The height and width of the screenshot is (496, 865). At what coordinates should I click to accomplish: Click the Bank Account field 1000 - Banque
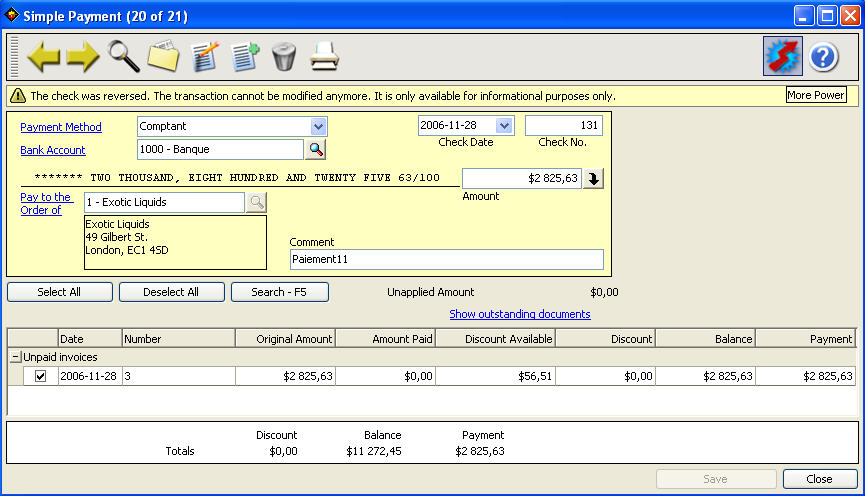point(220,149)
